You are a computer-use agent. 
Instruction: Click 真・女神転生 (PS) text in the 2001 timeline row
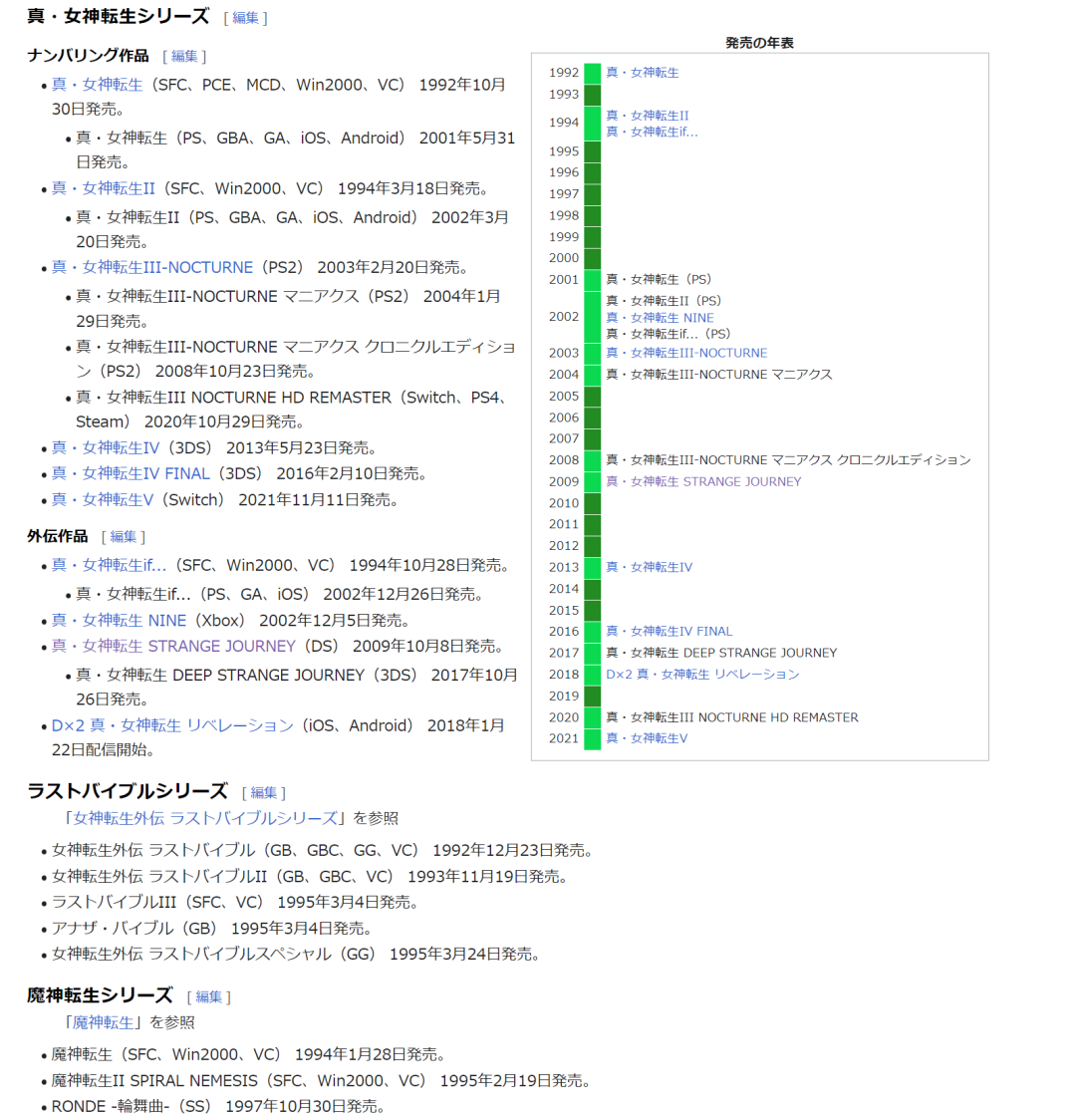click(x=659, y=279)
